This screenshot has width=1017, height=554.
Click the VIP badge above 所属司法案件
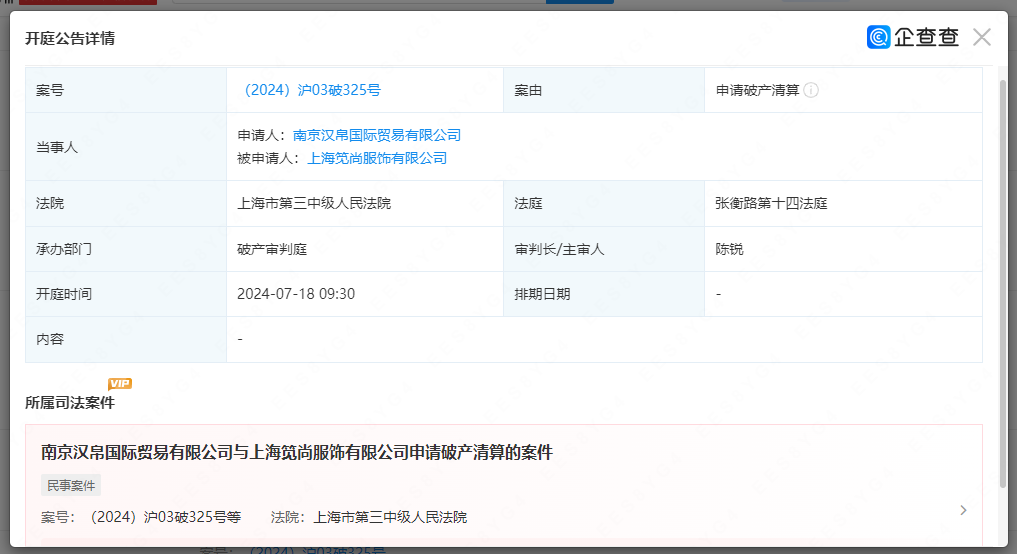(x=120, y=383)
